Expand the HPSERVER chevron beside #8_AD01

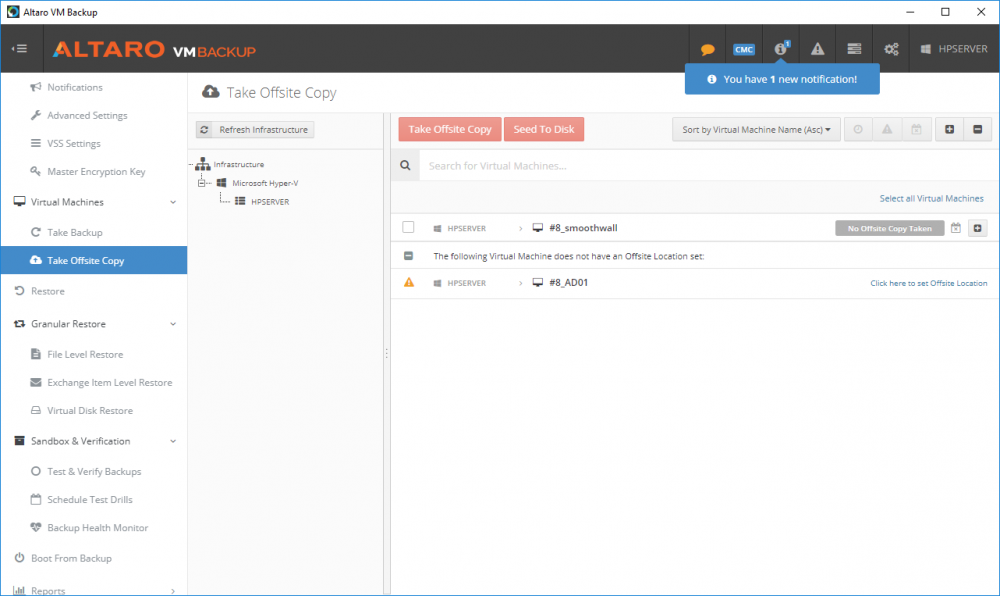tap(520, 283)
